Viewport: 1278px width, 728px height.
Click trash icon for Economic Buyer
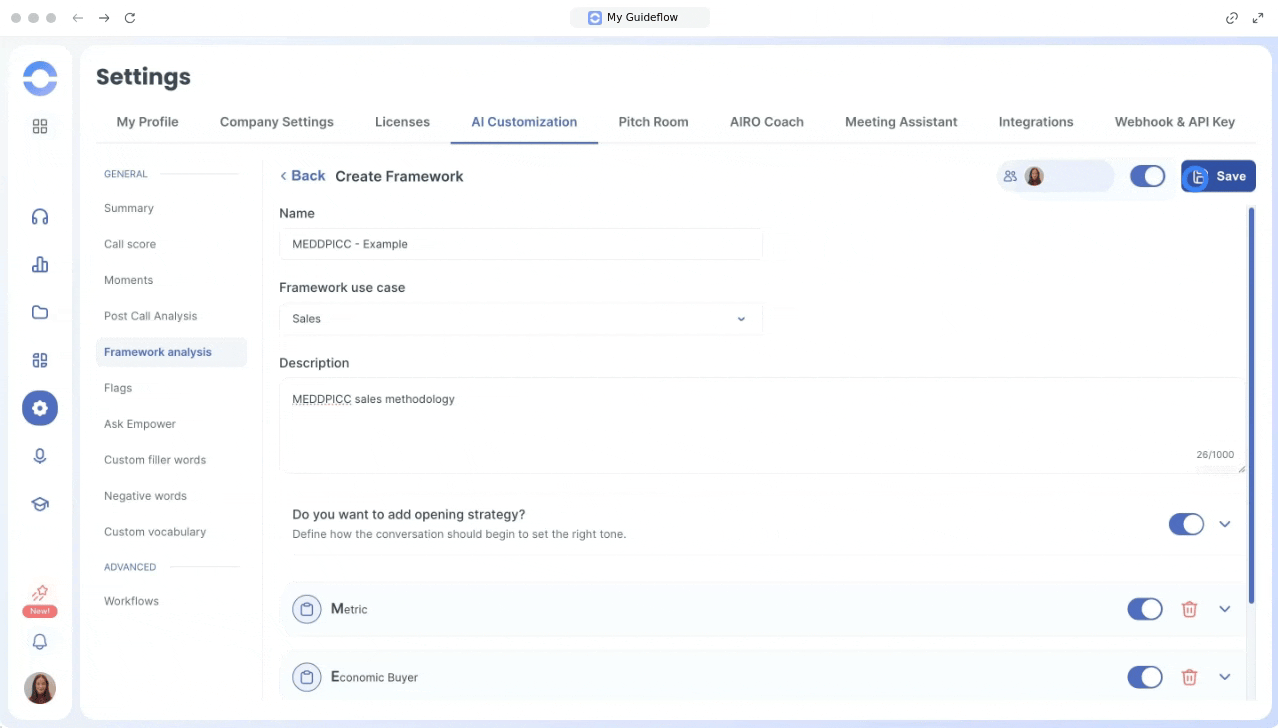1189,677
